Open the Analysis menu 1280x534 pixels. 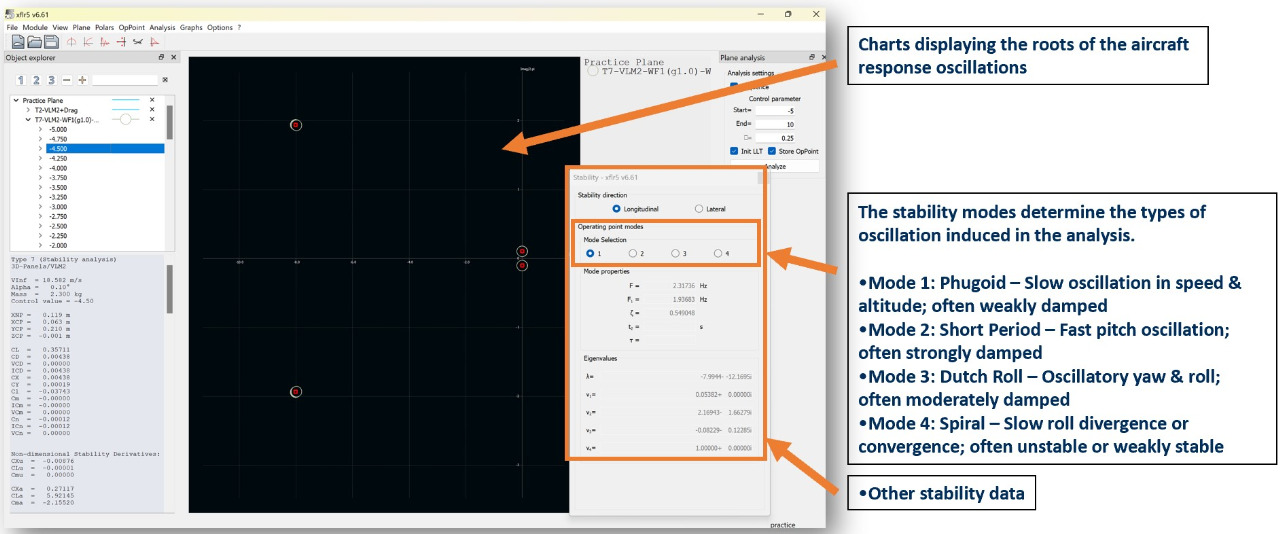(x=162, y=27)
